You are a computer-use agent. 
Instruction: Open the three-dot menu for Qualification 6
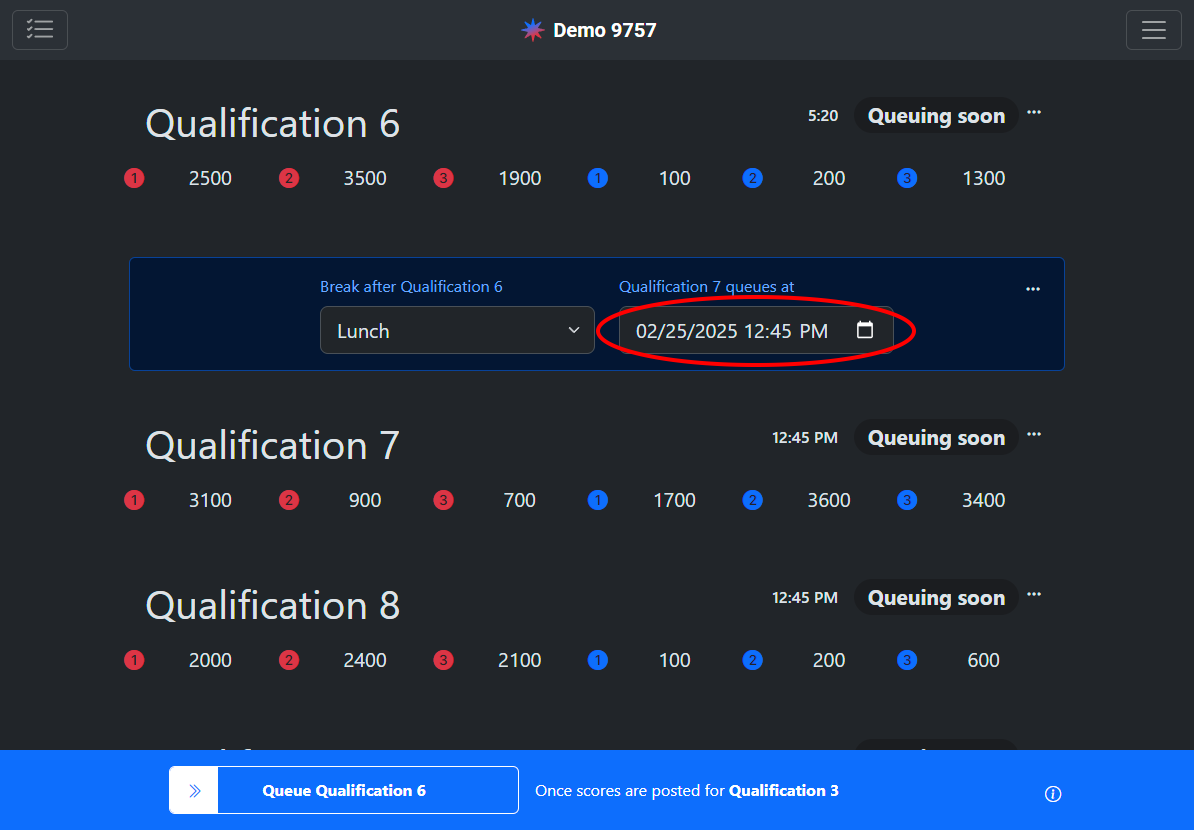(x=1034, y=113)
